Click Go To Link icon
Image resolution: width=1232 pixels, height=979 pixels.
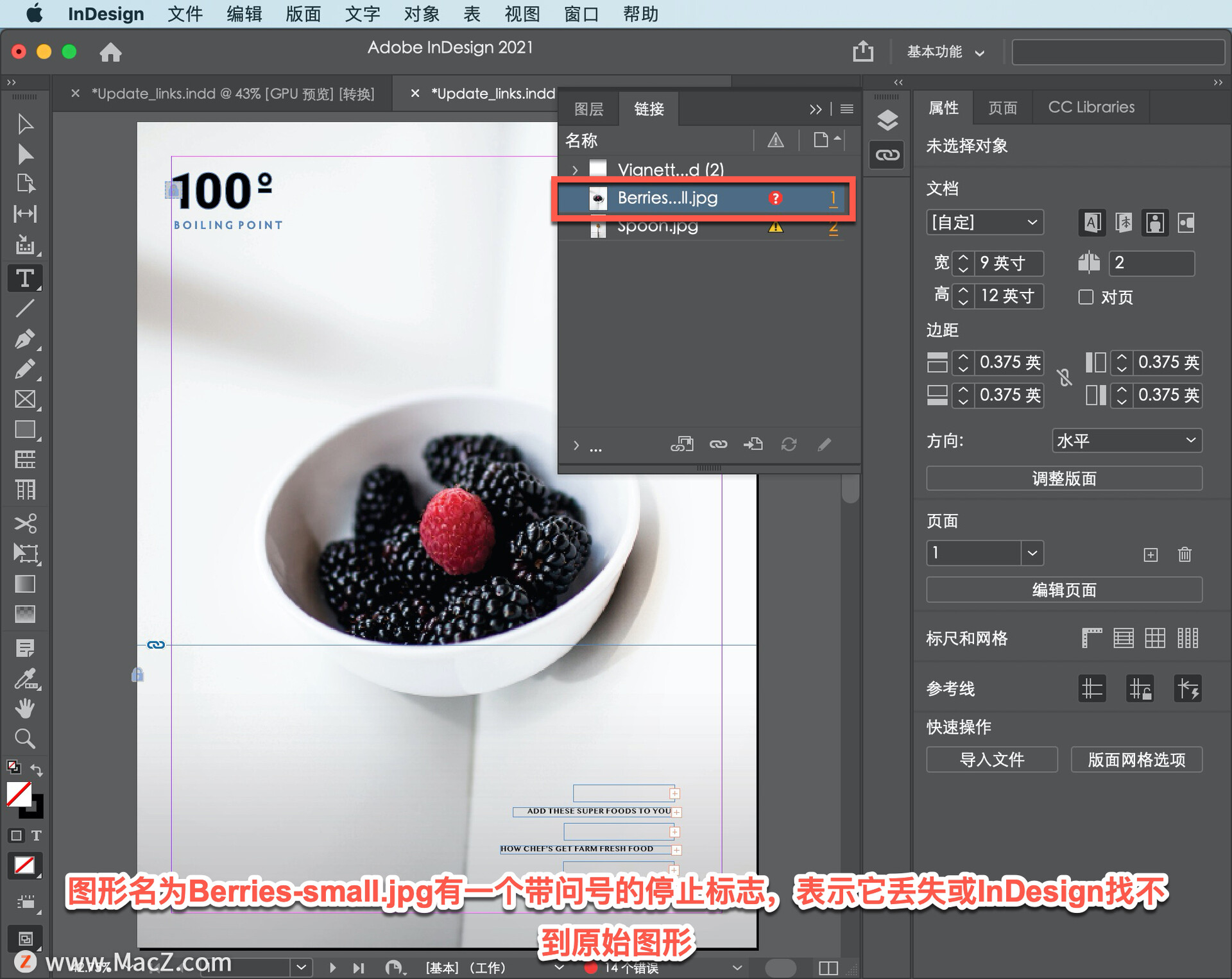(753, 445)
